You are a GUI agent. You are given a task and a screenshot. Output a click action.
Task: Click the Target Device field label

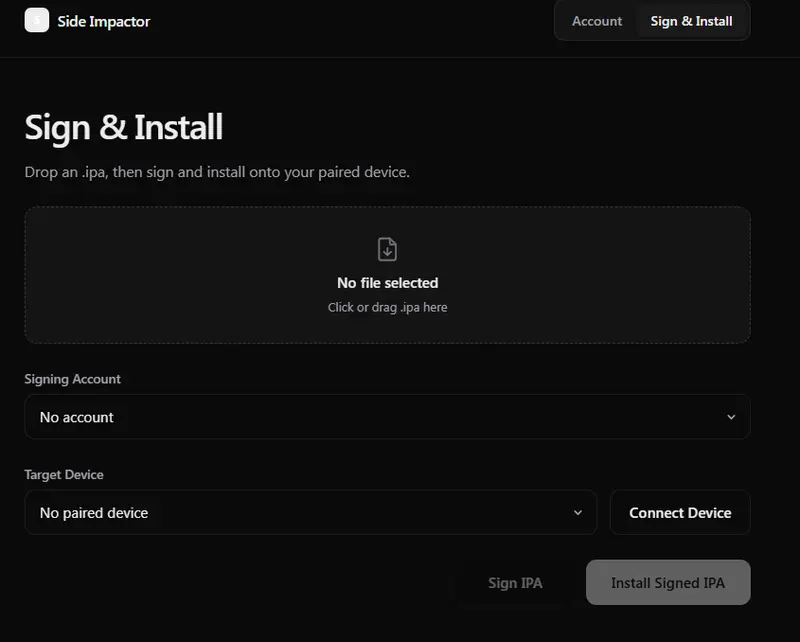(x=64, y=474)
